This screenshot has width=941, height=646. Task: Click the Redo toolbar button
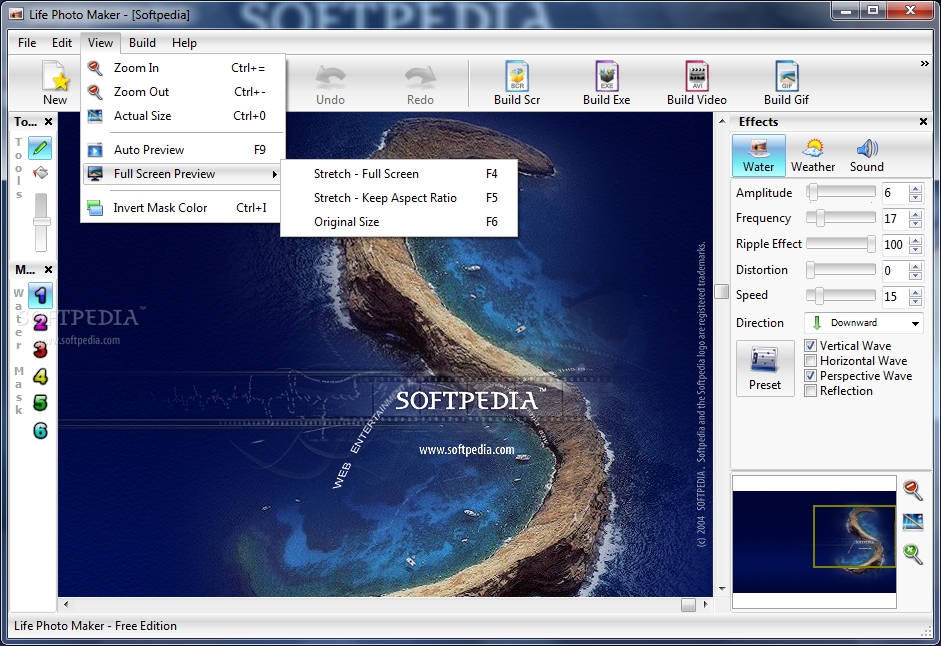[x=420, y=83]
